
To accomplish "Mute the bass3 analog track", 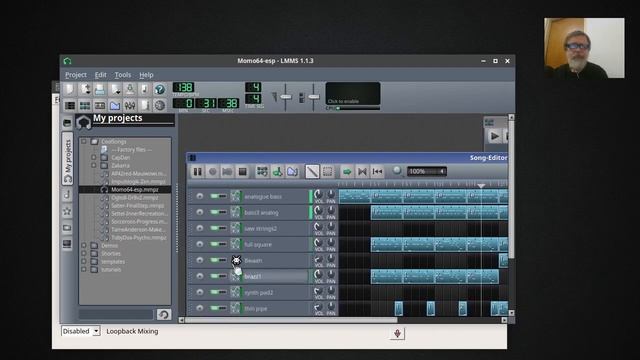I will tap(214, 212).
